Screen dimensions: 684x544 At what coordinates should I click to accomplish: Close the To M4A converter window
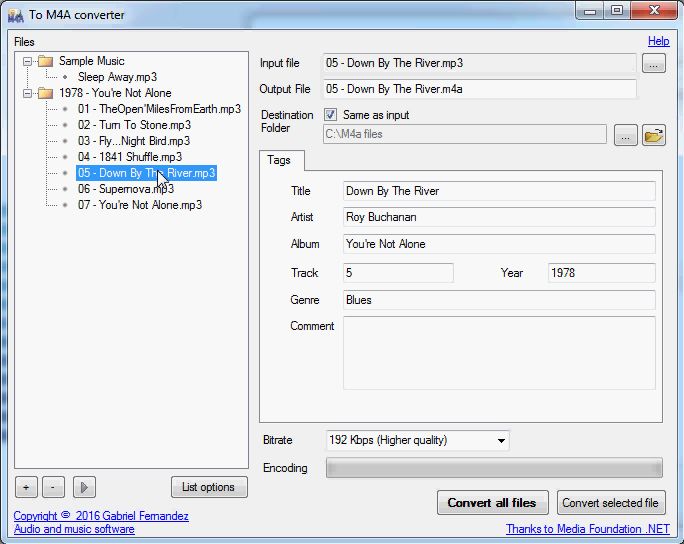click(x=654, y=10)
